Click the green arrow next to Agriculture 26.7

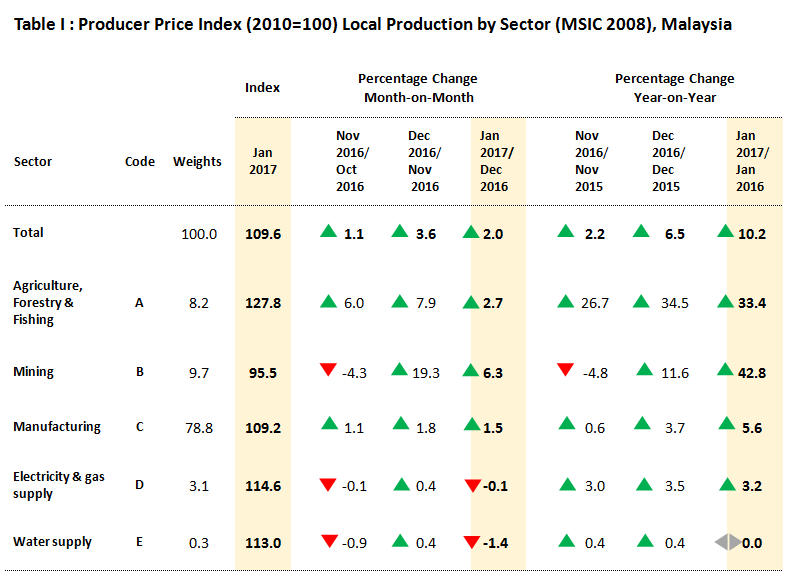coord(566,302)
